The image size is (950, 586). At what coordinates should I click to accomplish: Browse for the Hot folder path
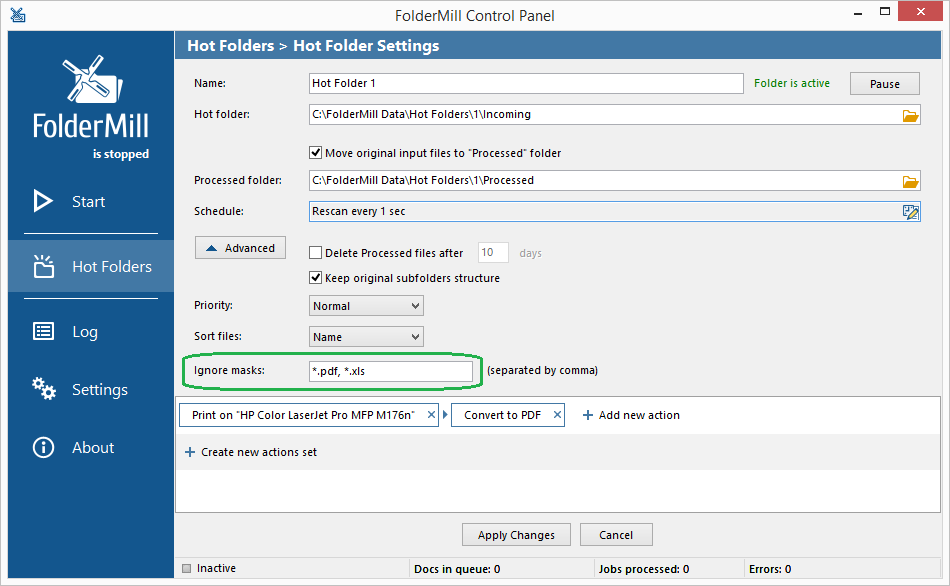910,115
